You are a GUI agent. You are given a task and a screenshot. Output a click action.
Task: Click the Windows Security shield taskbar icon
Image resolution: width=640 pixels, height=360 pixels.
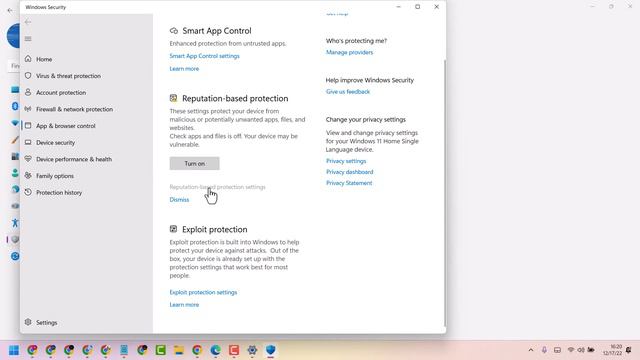coord(271,350)
